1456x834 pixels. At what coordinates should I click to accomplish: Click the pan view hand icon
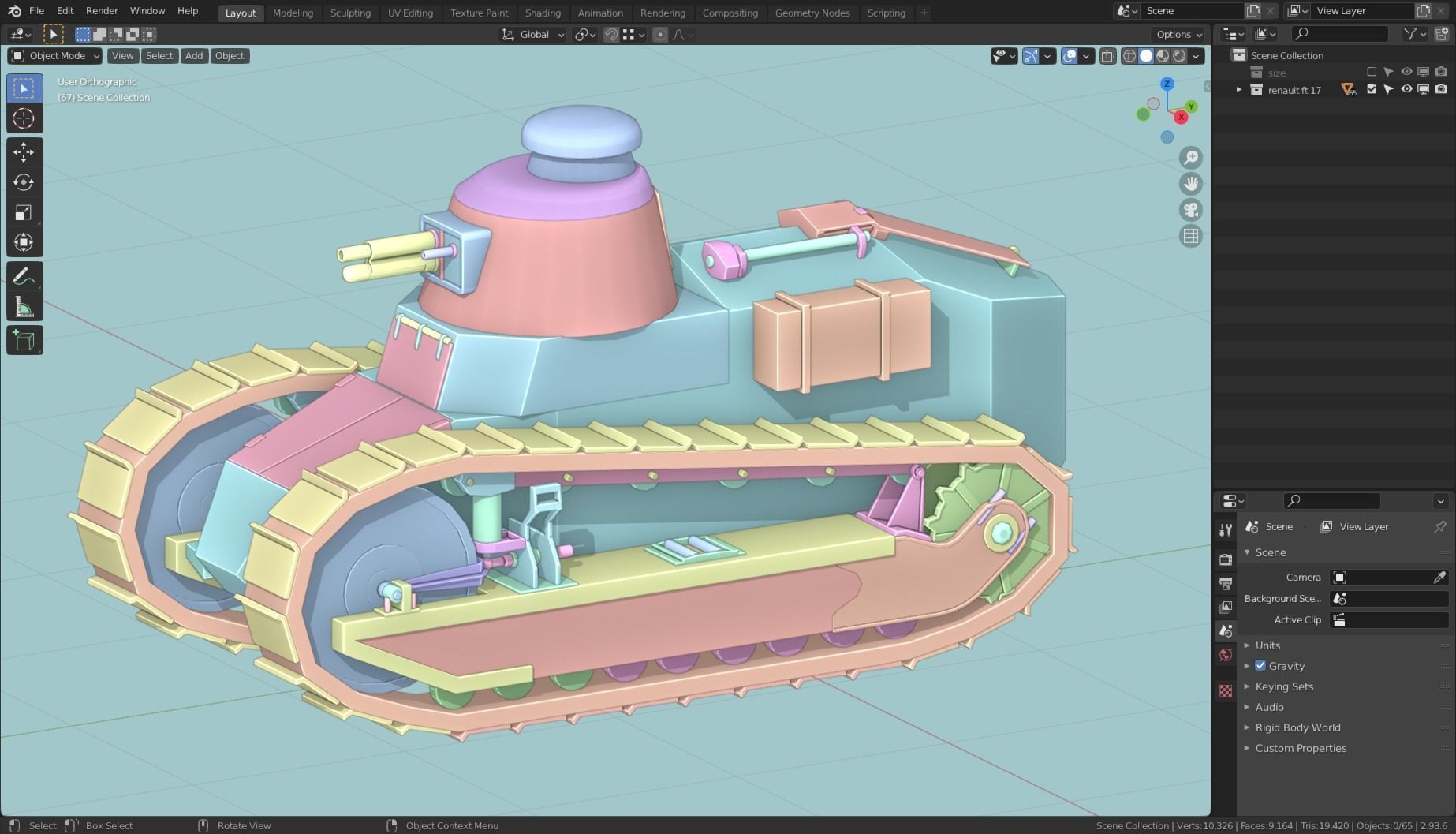(x=1190, y=184)
